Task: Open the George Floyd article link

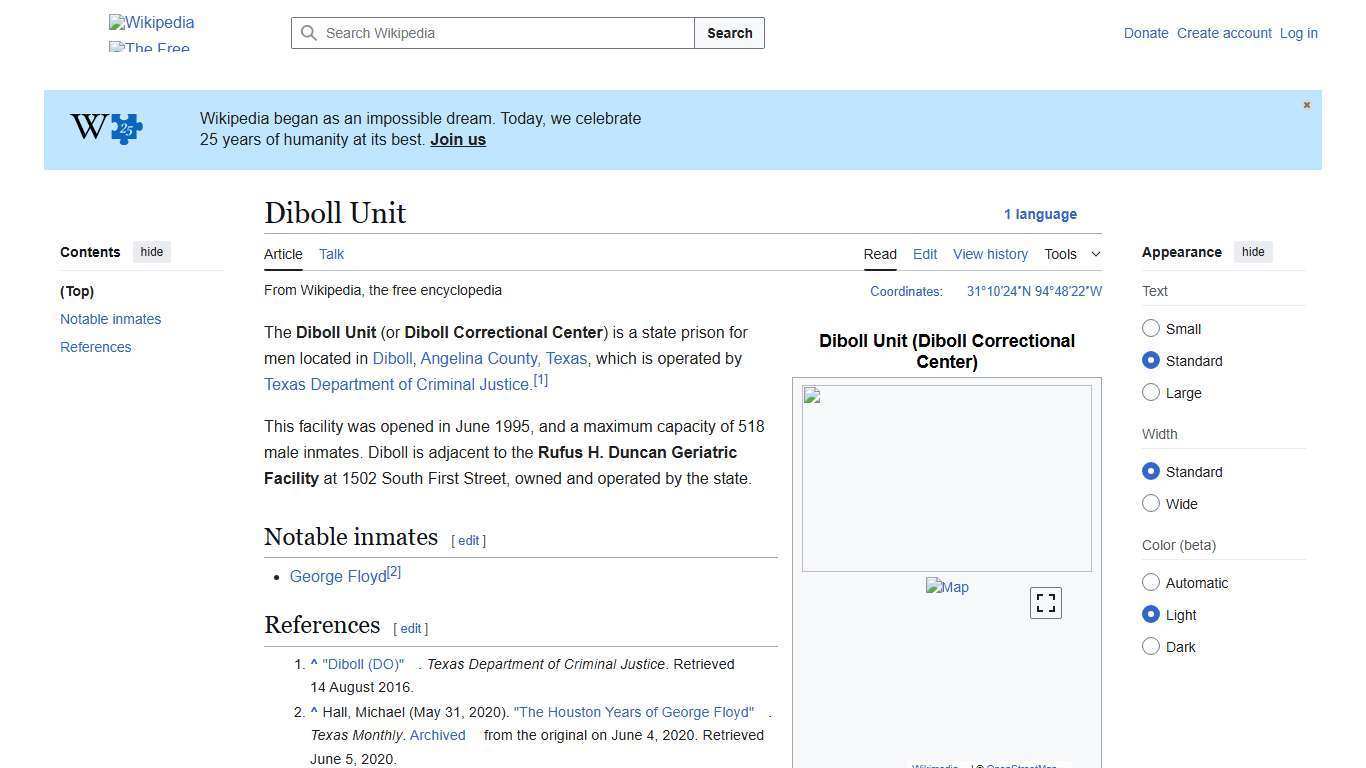Action: coord(337,576)
